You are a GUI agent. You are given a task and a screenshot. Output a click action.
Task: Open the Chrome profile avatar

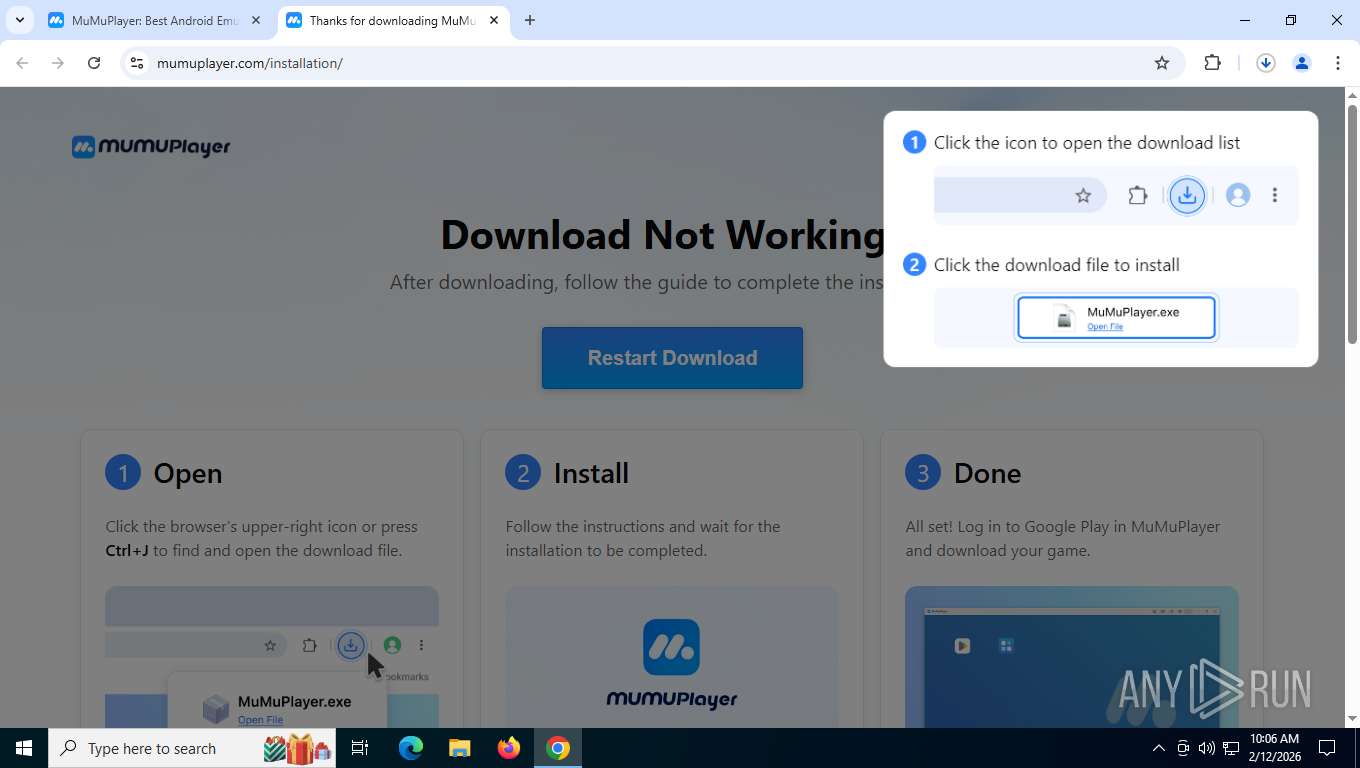(1302, 63)
